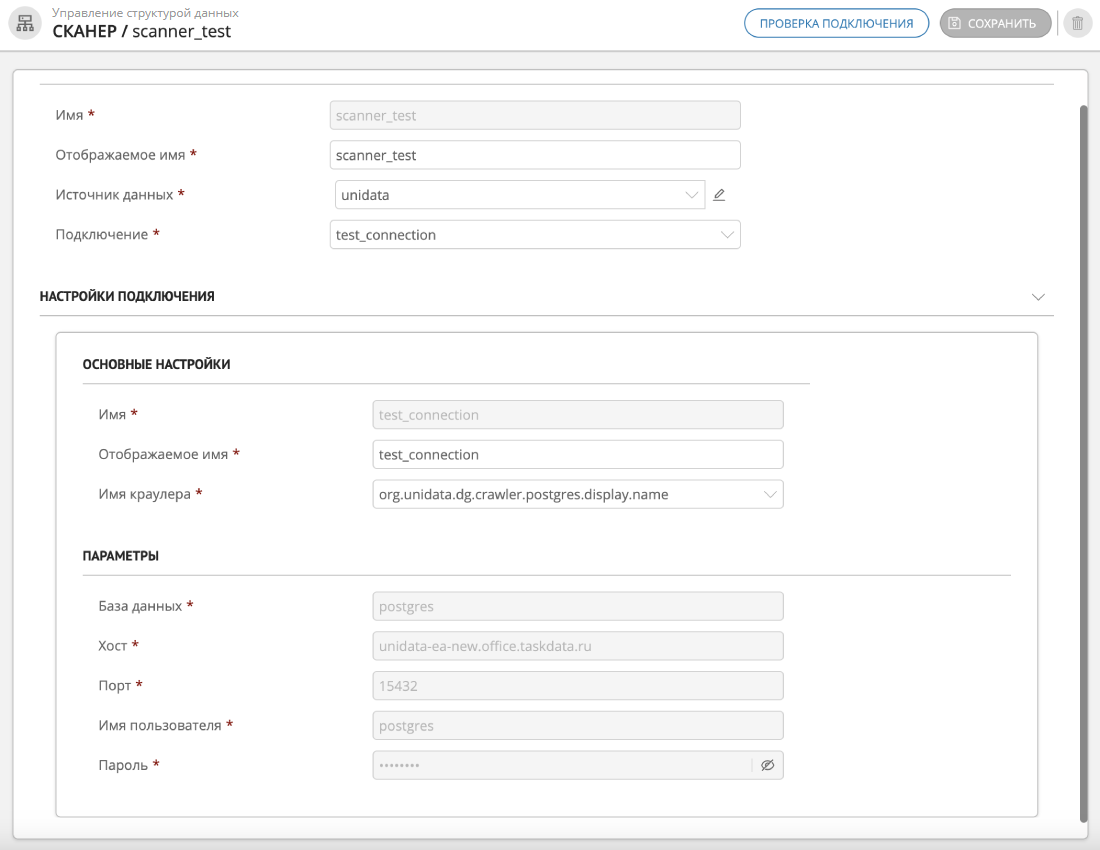The image size is (1100, 850).
Task: Click the Пароль field
Action: tap(560, 765)
